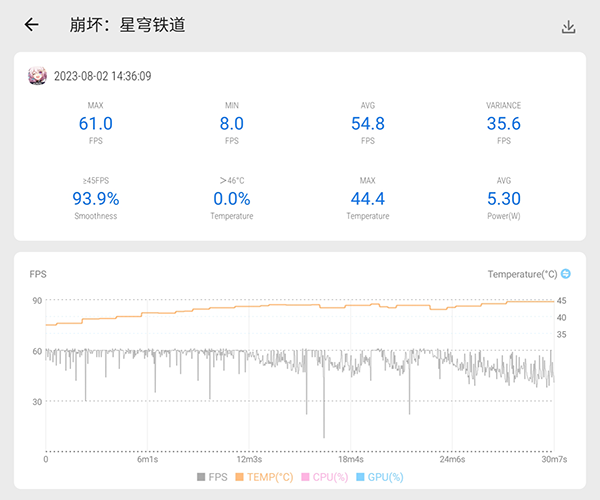This screenshot has height=500, width=600.
Task: Click the gray FPS legend color square
Action: 201,477
